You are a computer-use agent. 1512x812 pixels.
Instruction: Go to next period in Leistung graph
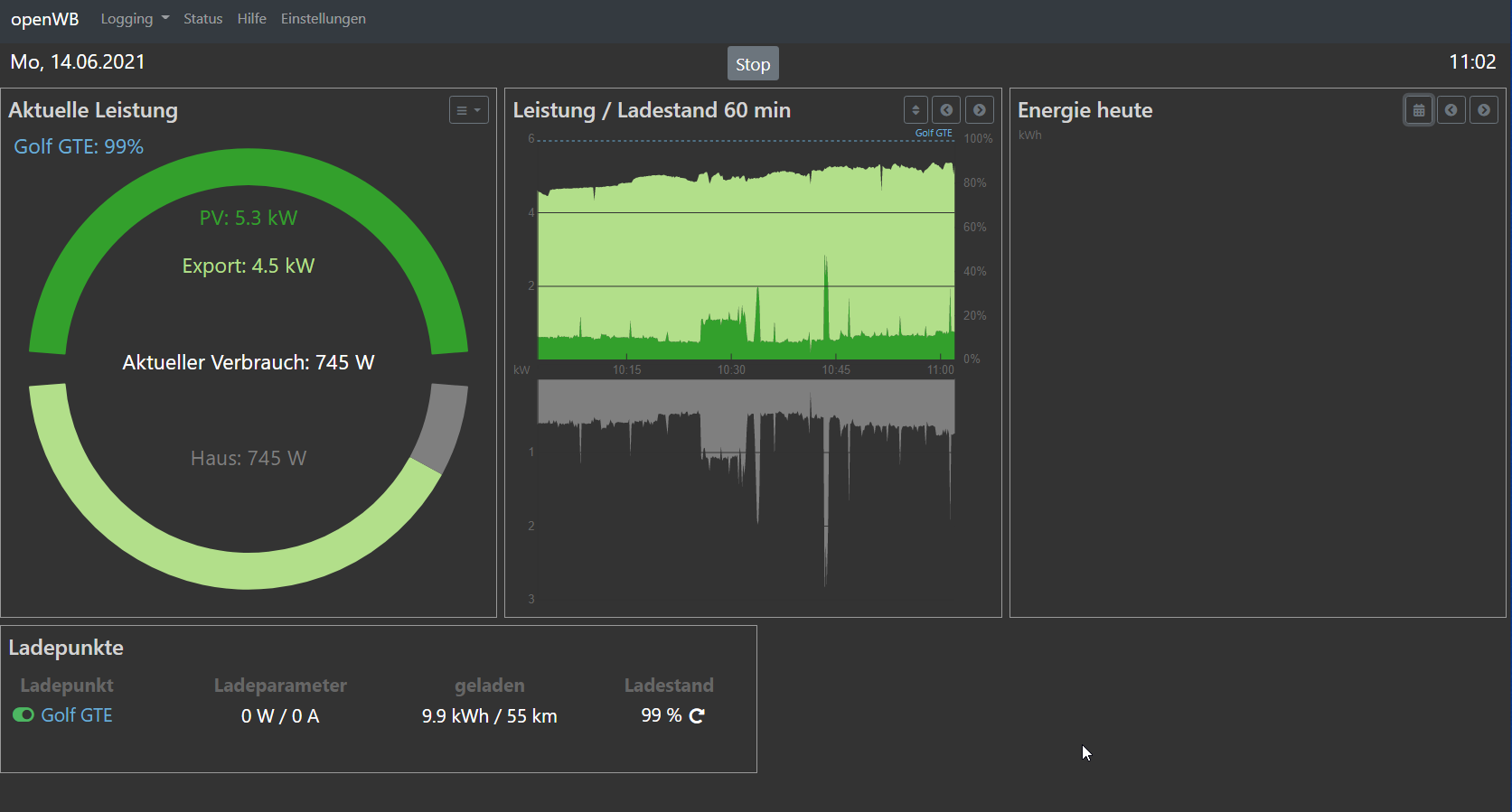coord(979,110)
